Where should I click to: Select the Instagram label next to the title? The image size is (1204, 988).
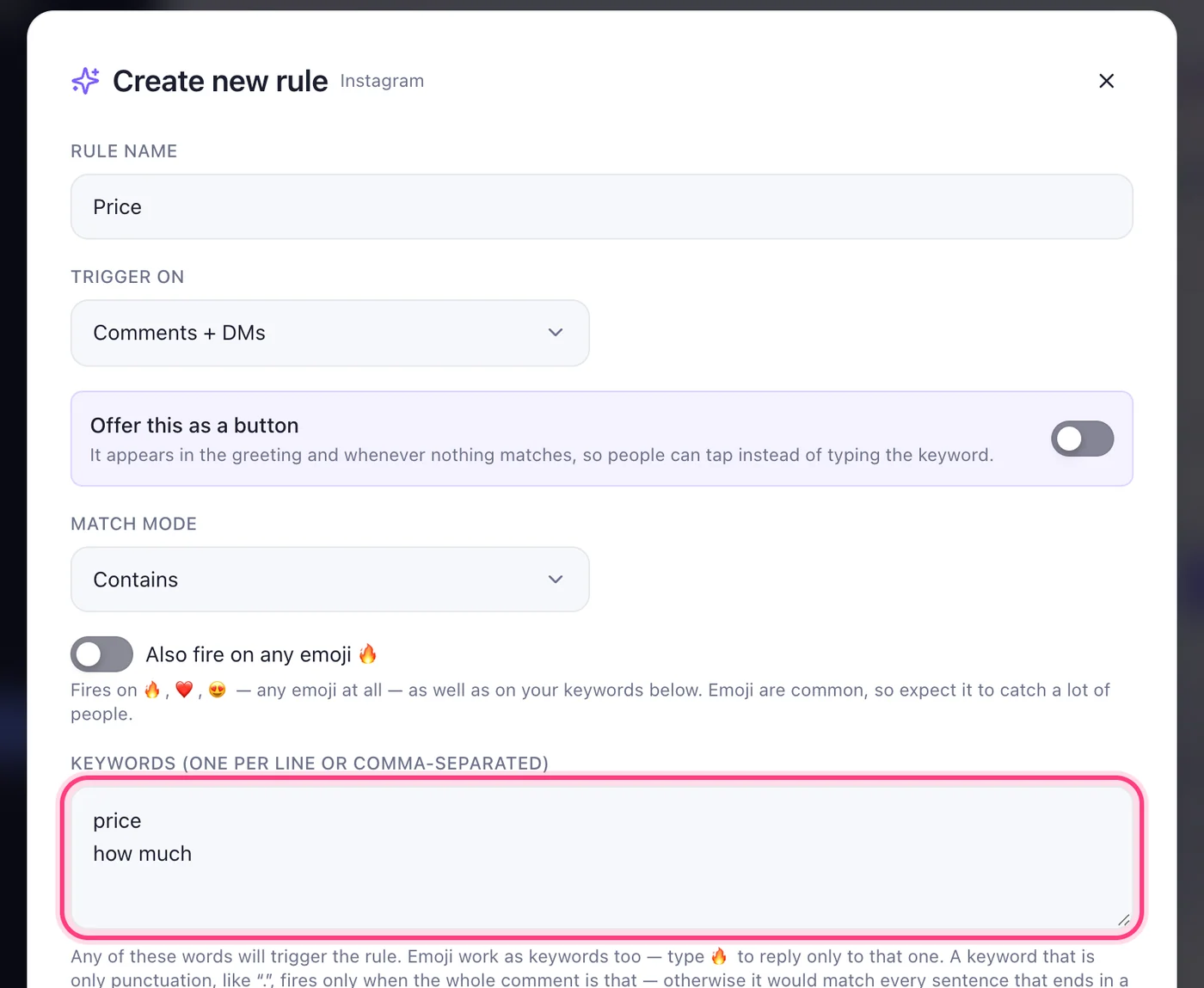(x=382, y=81)
